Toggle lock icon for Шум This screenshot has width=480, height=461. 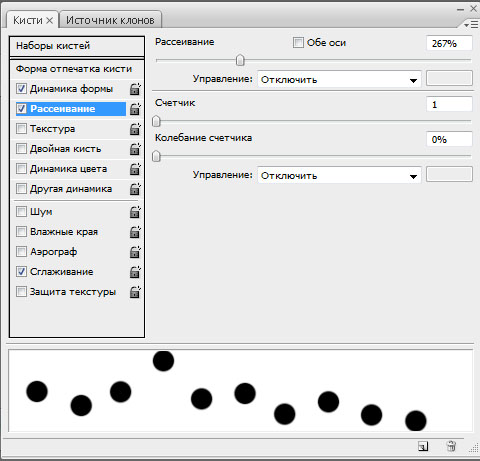(135, 212)
